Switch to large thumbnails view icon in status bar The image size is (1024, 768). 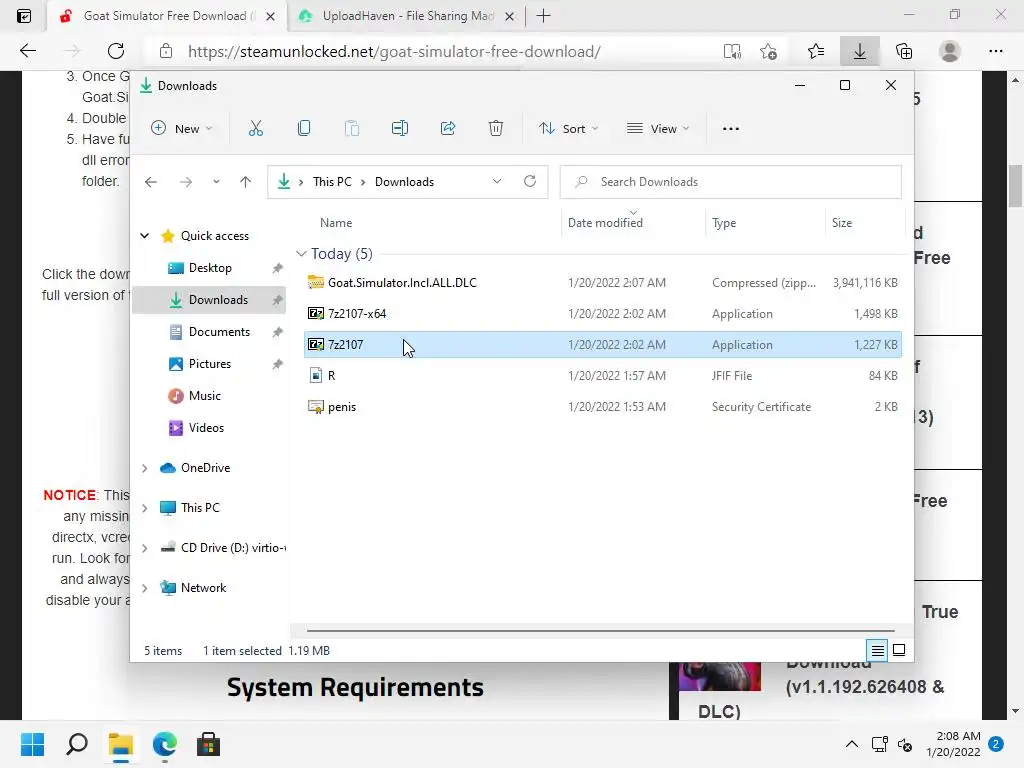click(x=899, y=650)
